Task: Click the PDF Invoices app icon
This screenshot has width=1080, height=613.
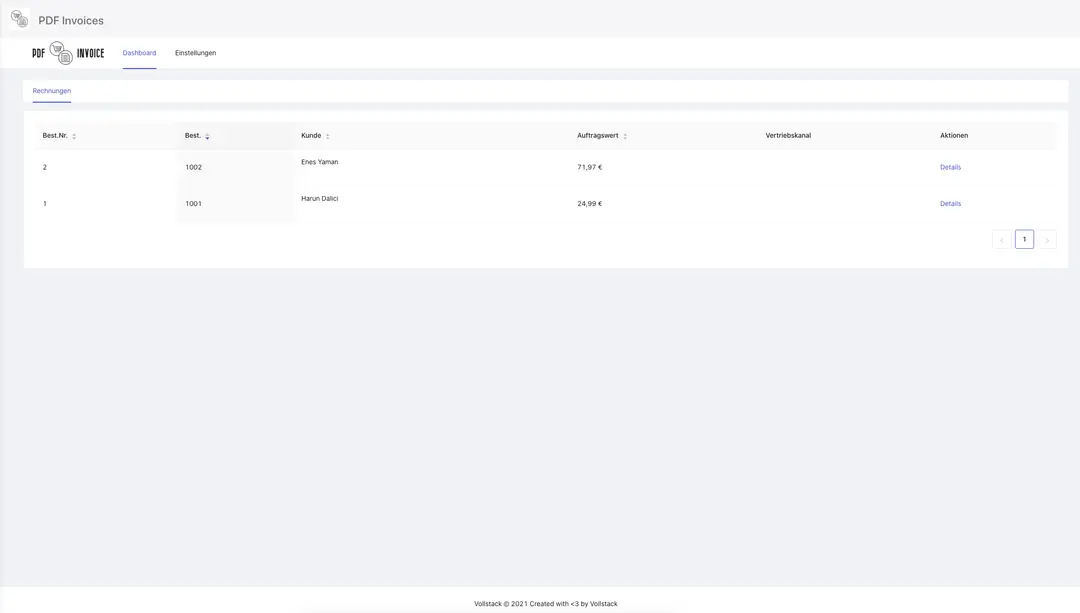Action: [x=20, y=19]
